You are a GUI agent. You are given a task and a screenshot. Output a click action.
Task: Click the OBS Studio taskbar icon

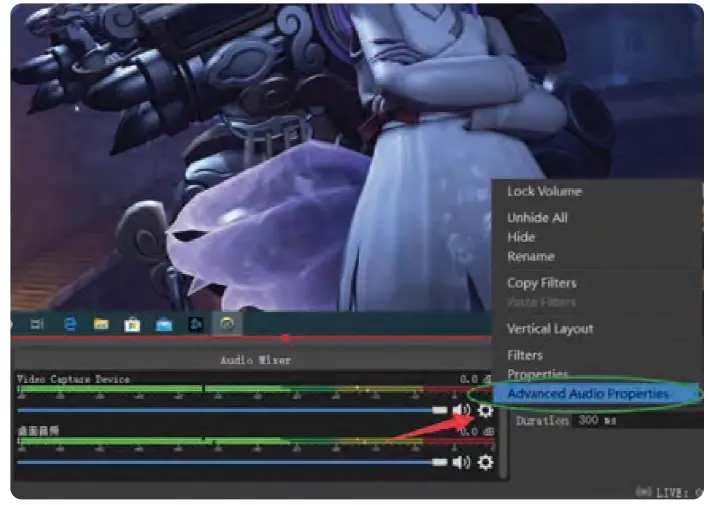click(x=227, y=324)
